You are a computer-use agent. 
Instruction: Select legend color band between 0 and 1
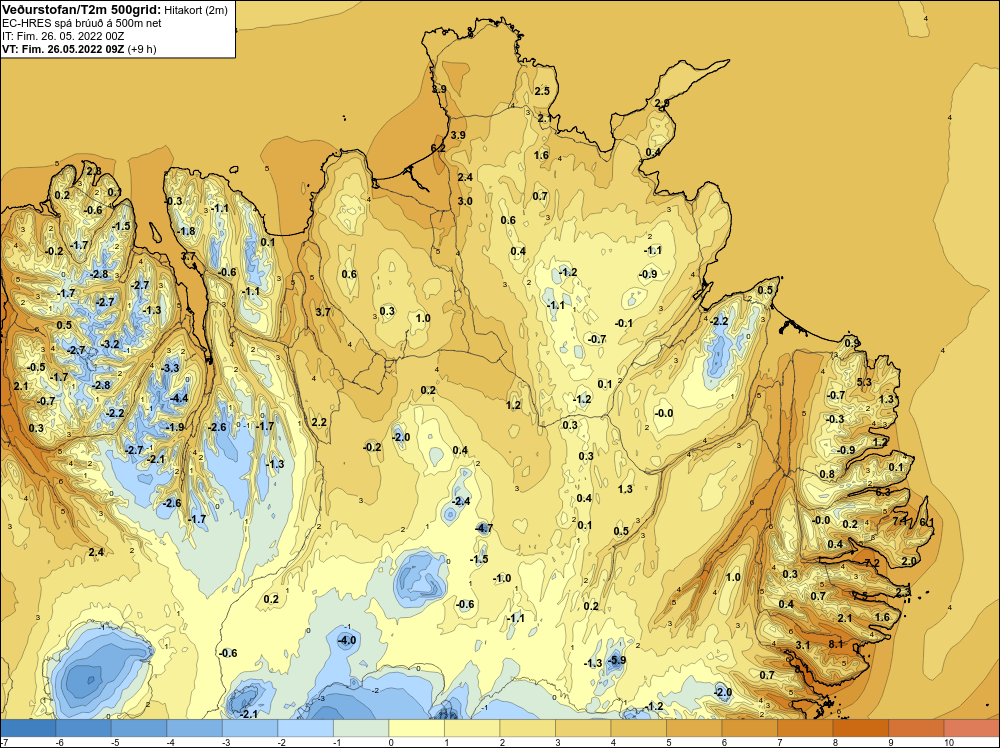pos(416,728)
